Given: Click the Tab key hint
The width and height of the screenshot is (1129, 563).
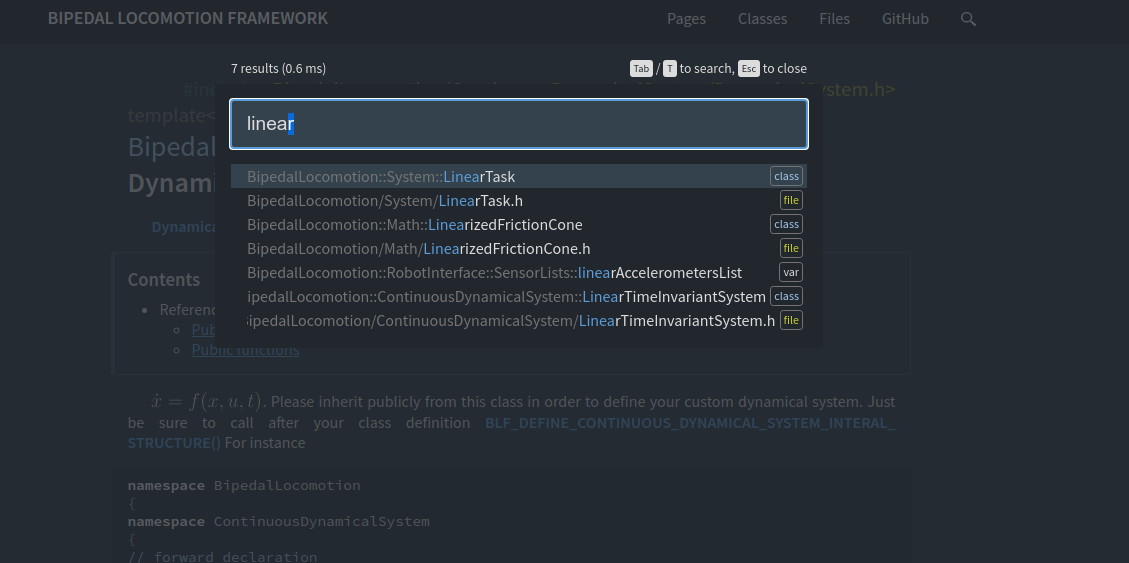Looking at the screenshot, I should coord(641,68).
